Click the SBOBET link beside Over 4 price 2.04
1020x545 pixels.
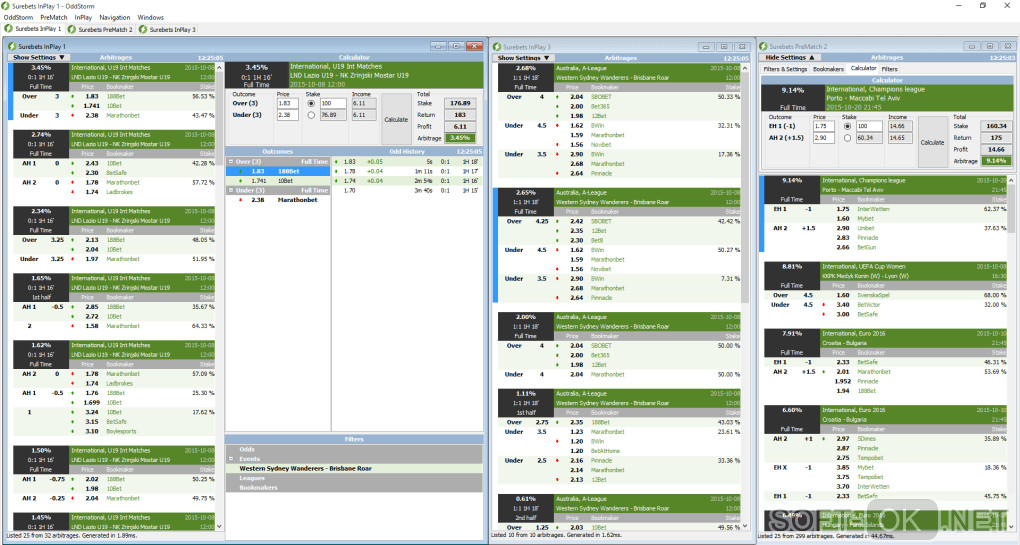(601, 97)
